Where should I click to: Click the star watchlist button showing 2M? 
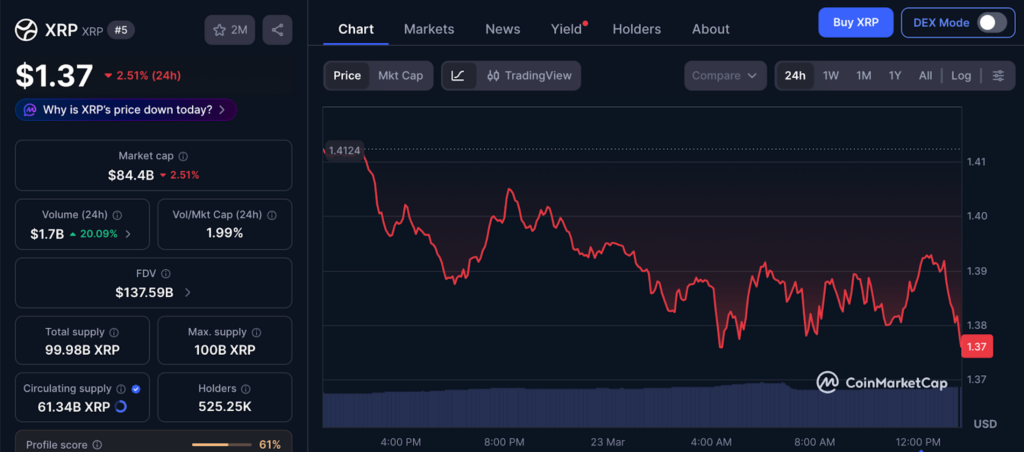[x=230, y=30]
